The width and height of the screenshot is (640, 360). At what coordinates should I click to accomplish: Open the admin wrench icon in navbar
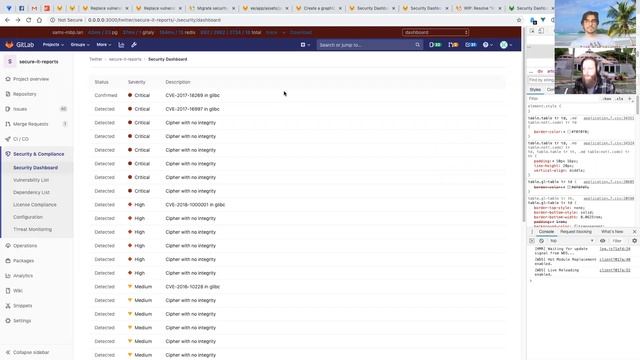(134, 45)
